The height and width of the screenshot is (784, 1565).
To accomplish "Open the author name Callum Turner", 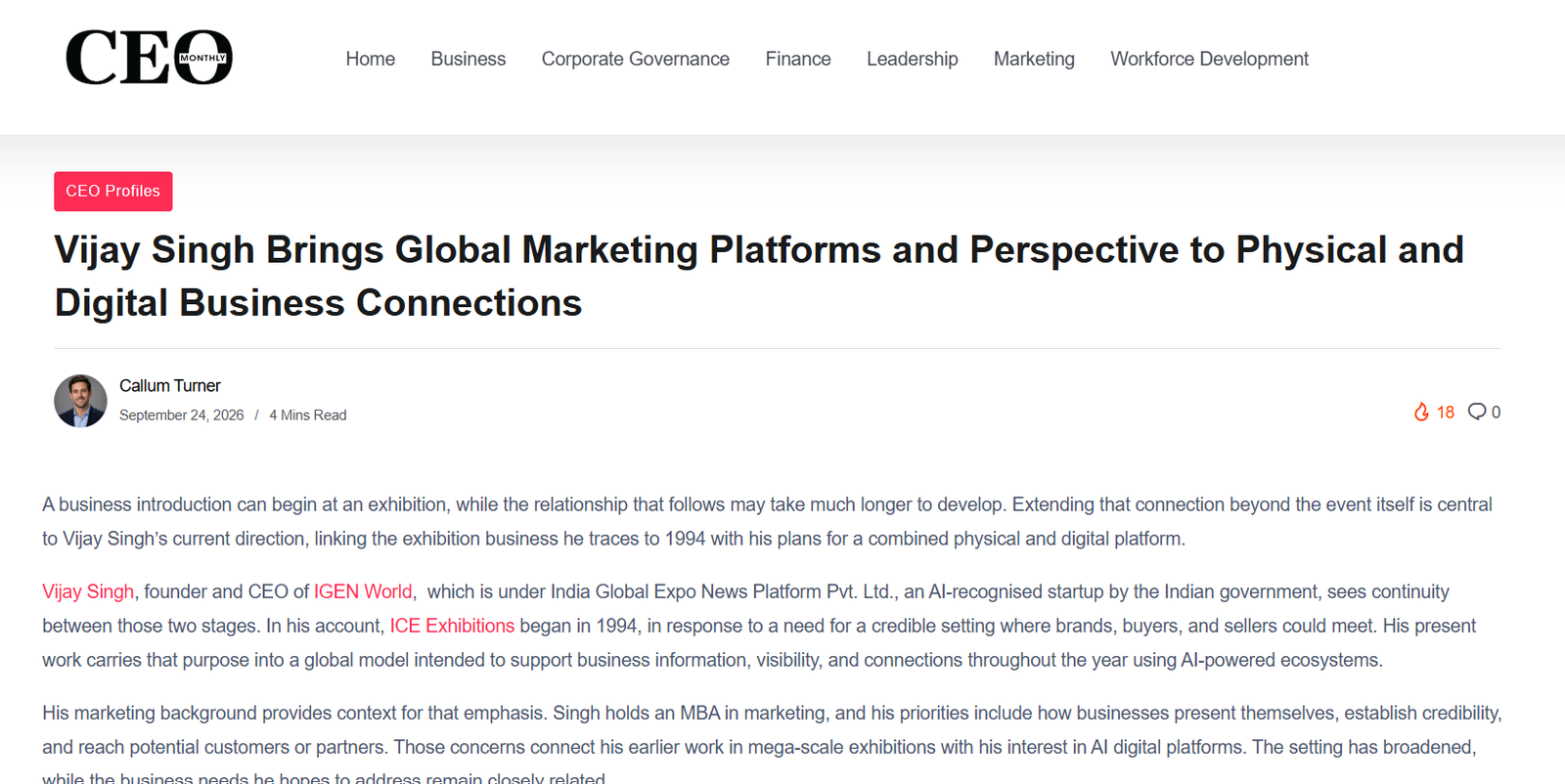I will pyautogui.click(x=170, y=386).
